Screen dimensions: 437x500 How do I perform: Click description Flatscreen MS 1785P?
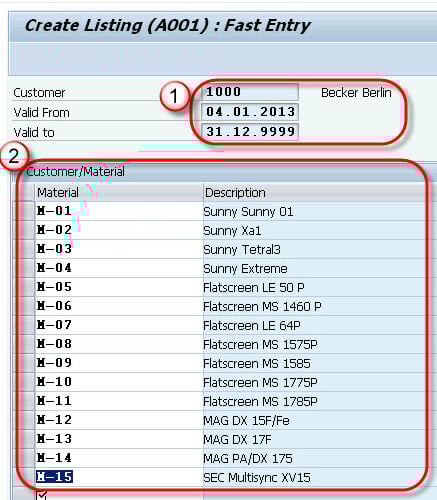point(260,402)
